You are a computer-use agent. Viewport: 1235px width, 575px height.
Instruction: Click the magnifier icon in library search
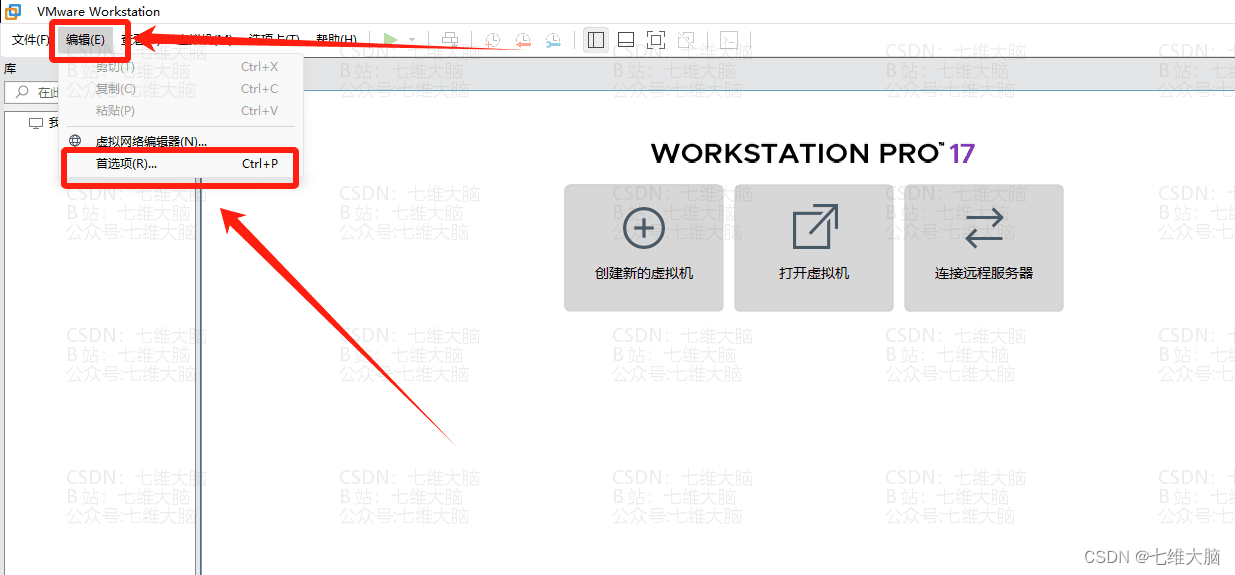coord(22,92)
